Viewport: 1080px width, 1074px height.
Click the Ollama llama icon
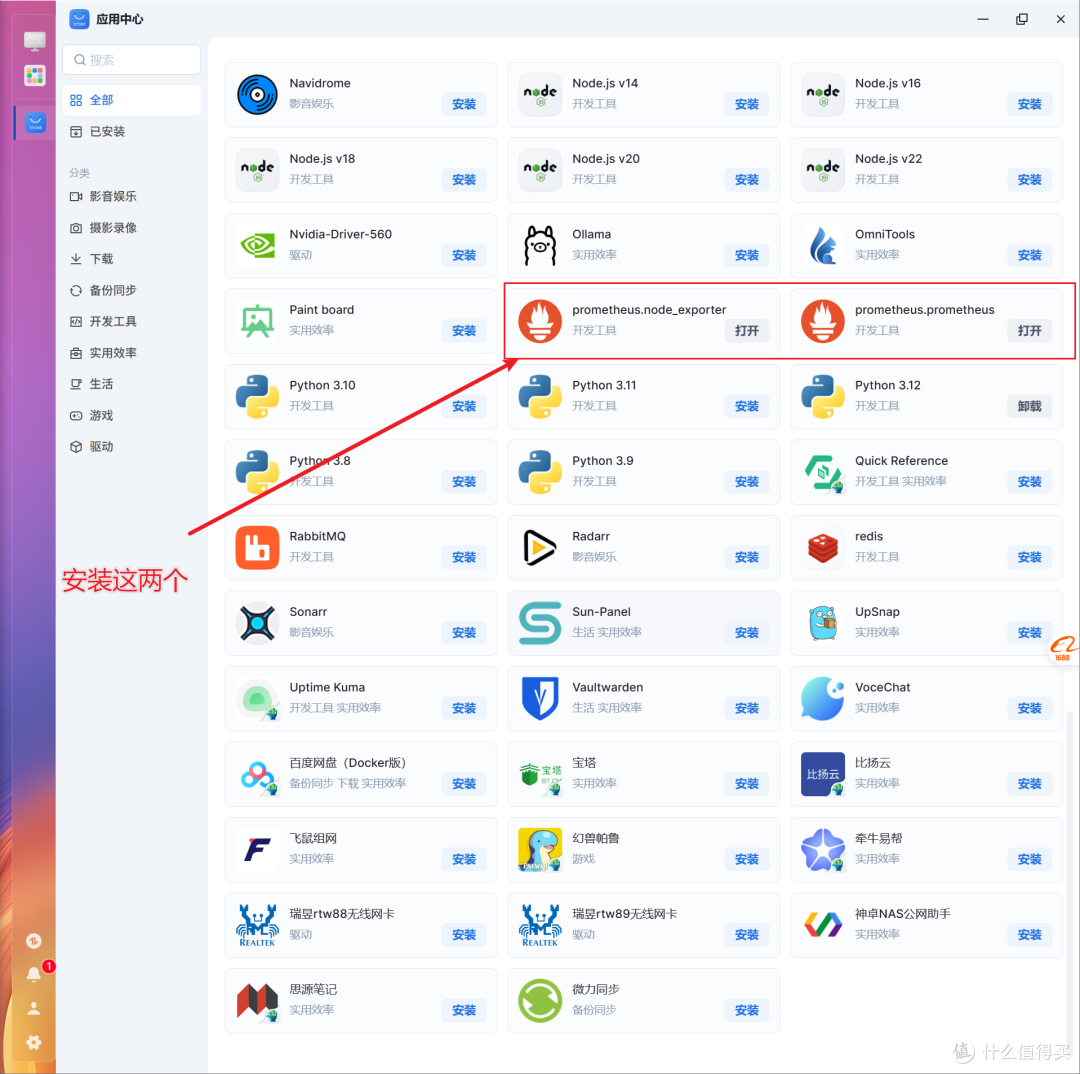[x=540, y=245]
